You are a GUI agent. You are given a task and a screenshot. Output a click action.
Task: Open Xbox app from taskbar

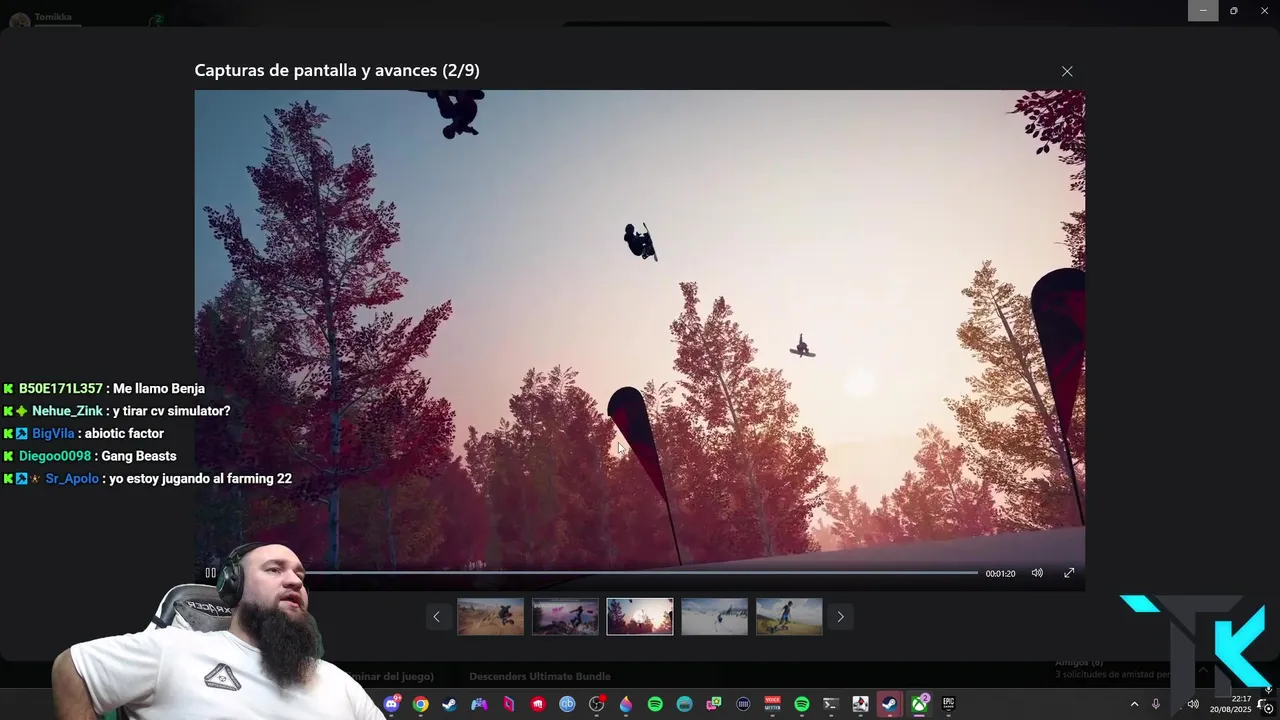(x=919, y=704)
